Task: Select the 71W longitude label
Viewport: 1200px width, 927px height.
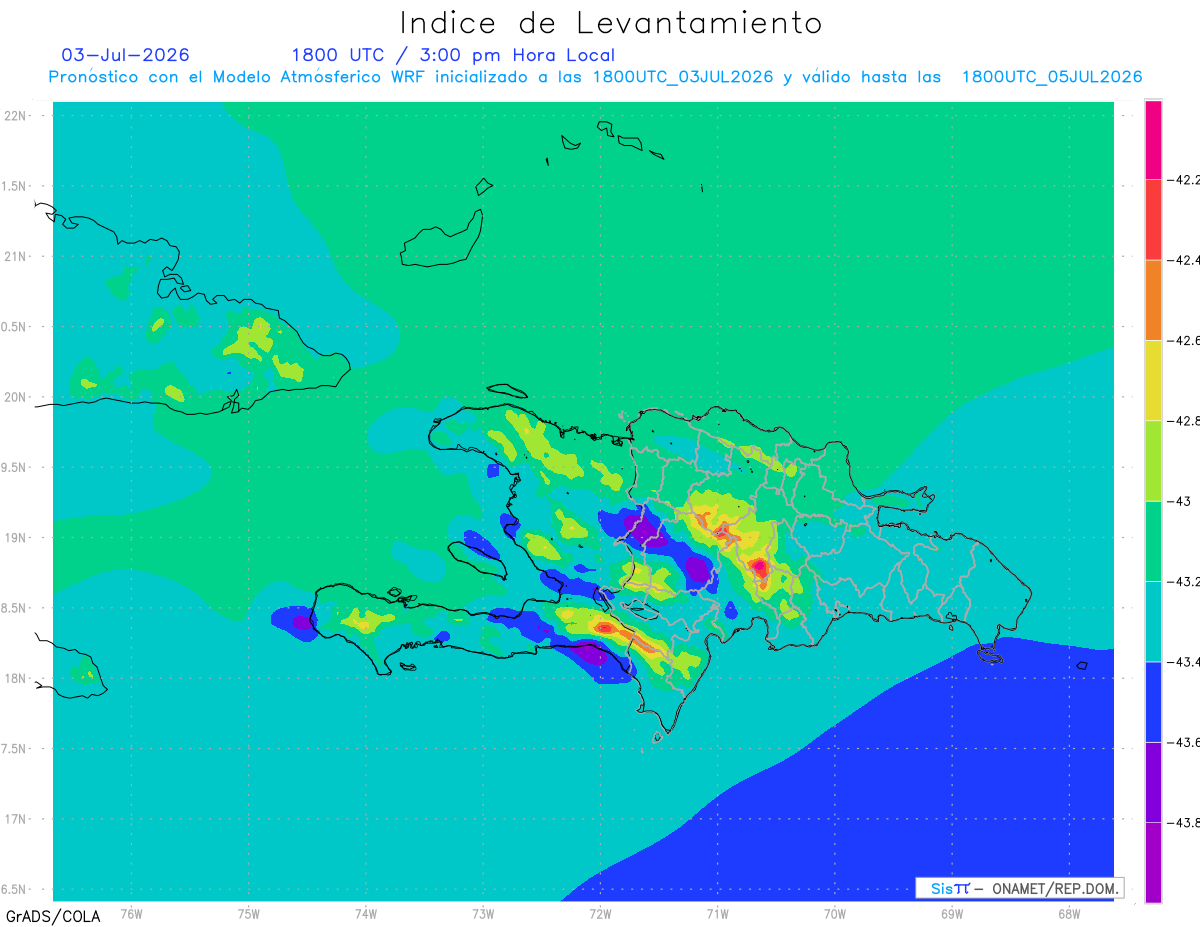Action: [x=717, y=914]
